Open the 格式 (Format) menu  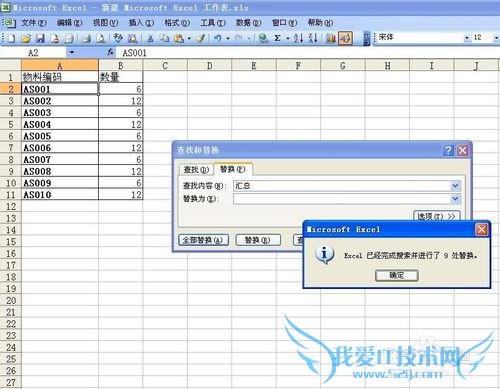pyautogui.click(x=177, y=23)
